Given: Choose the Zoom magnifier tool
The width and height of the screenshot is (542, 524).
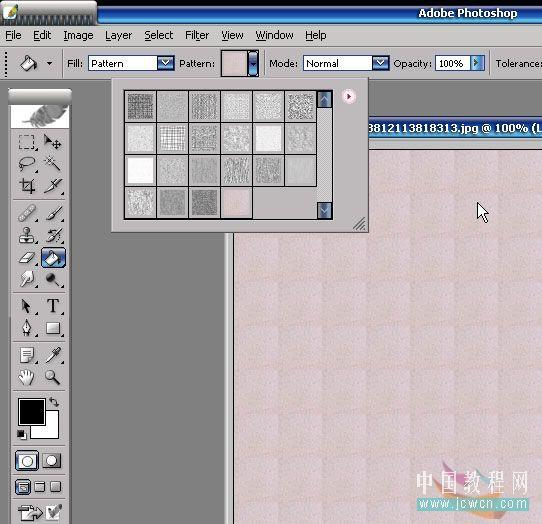Looking at the screenshot, I should point(53,377).
